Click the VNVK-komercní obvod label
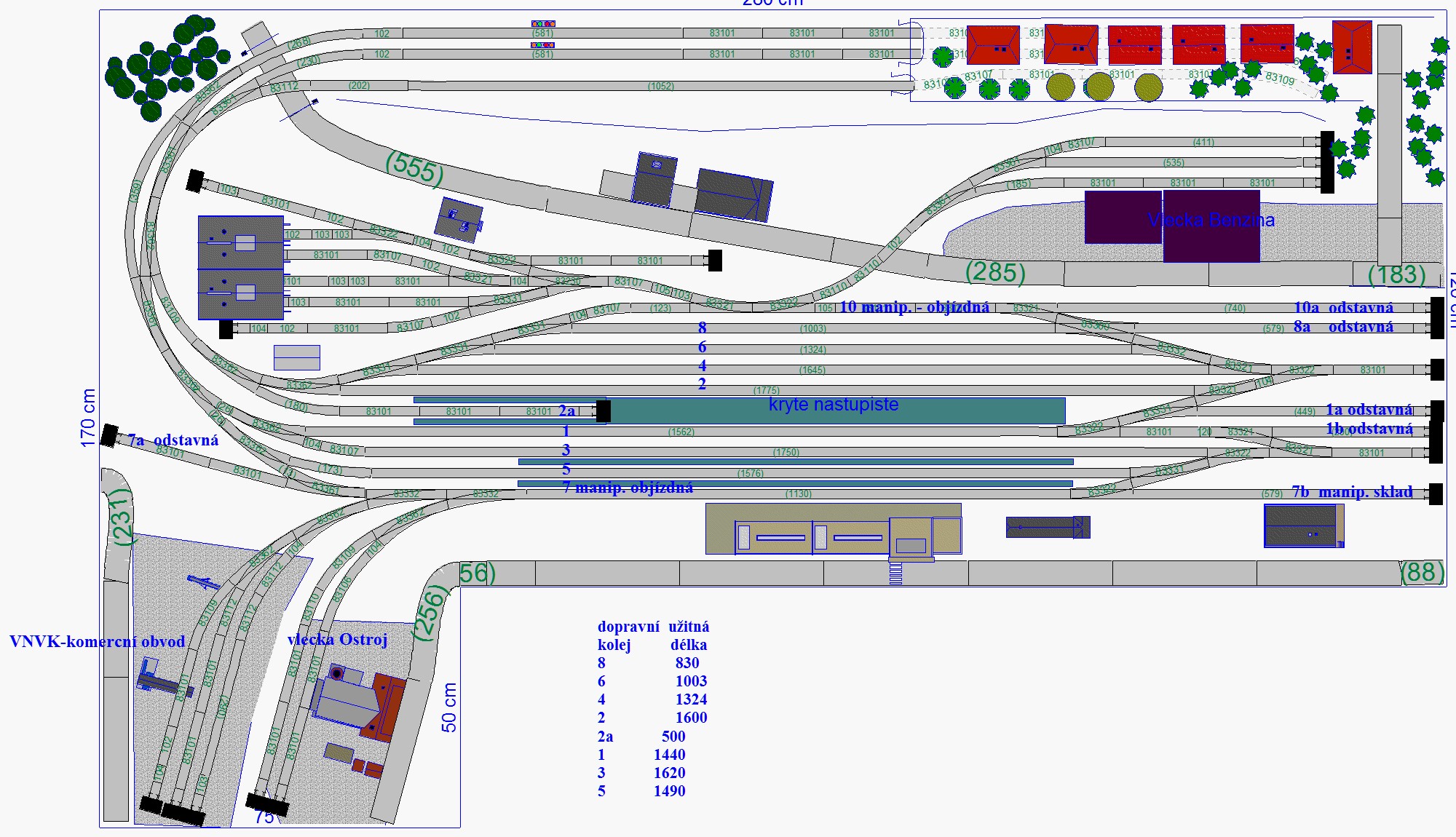Image resolution: width=1456 pixels, height=837 pixels. 97,641
